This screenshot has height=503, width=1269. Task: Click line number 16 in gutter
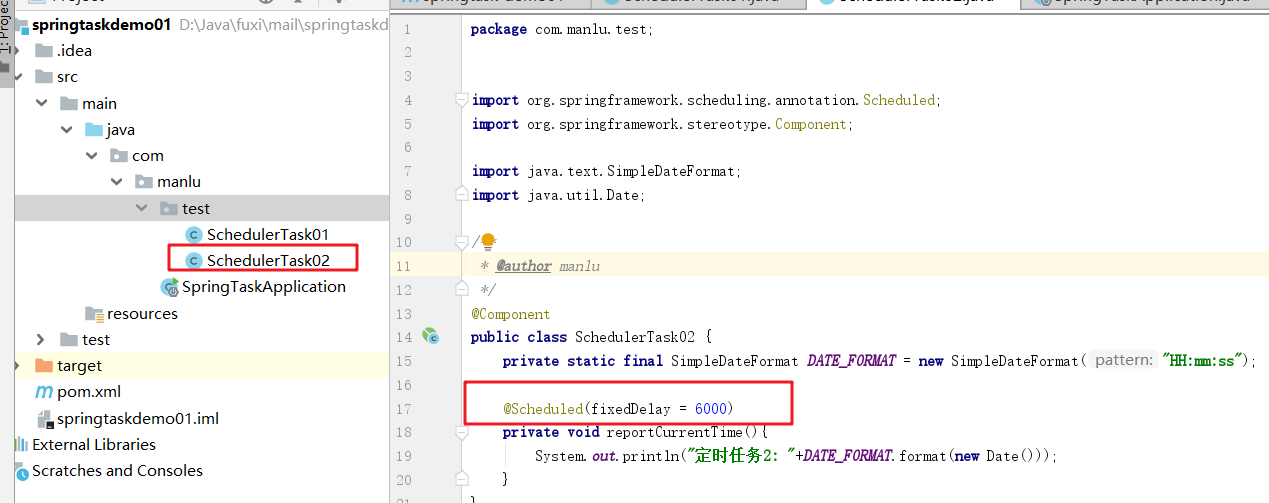tap(404, 385)
